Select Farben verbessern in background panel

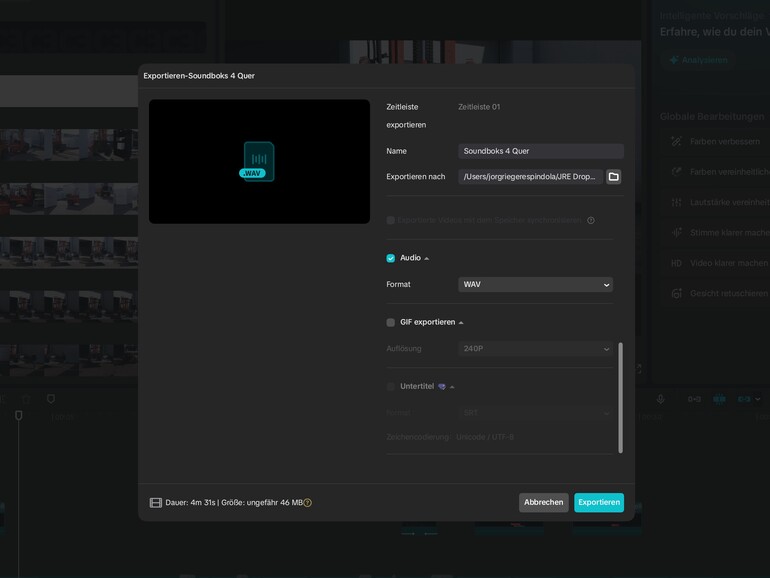(x=715, y=142)
